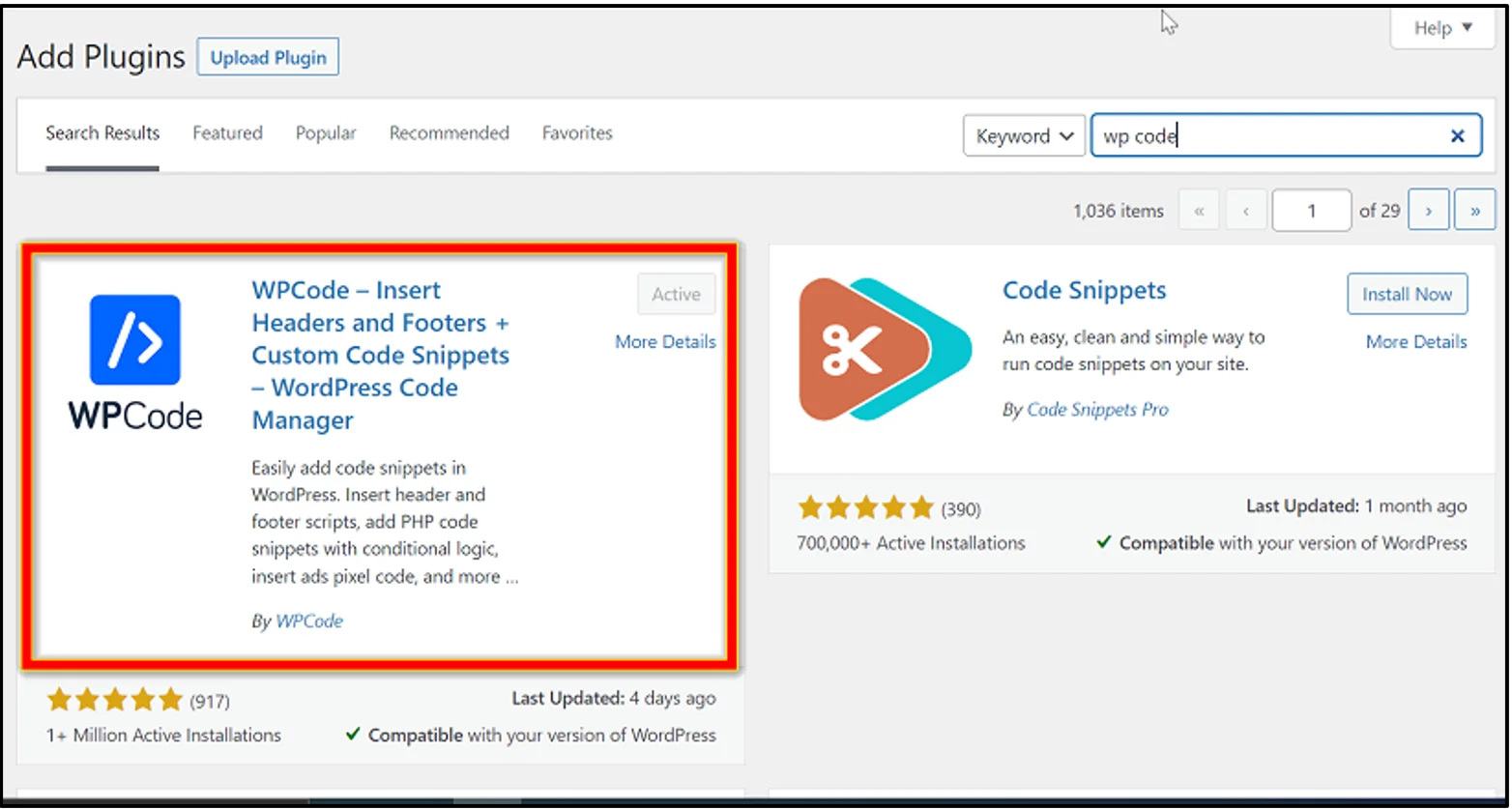Open More Details for Code Snippets

[x=1415, y=342]
